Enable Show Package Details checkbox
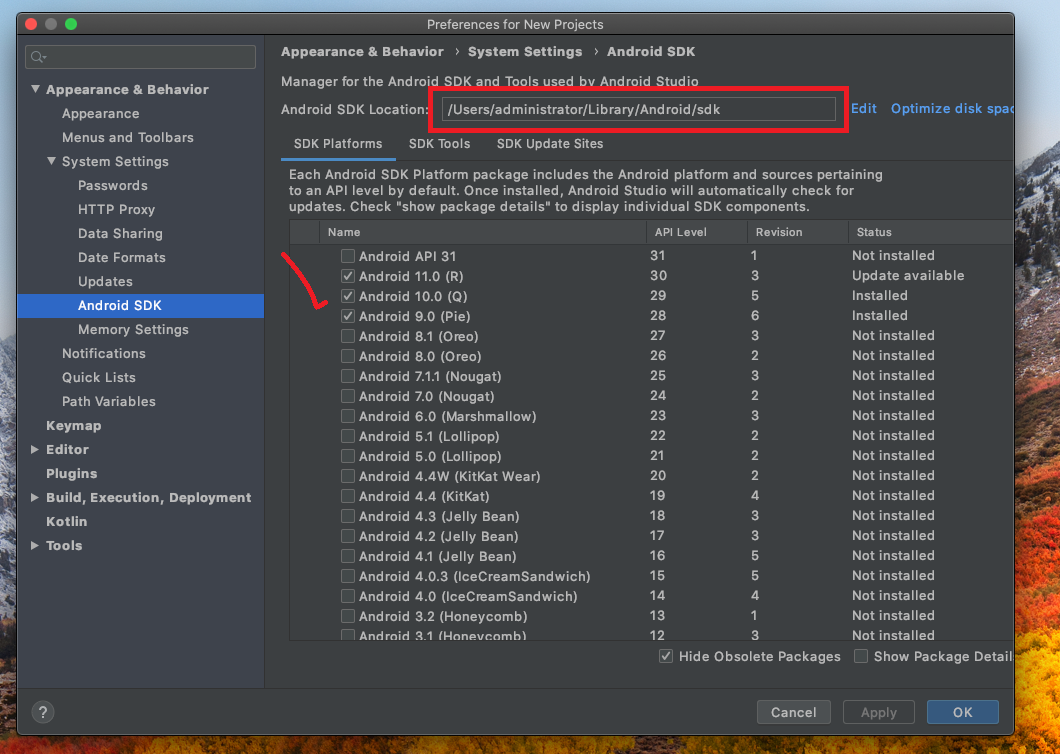Screen dimensions: 1060x754 click(x=861, y=656)
